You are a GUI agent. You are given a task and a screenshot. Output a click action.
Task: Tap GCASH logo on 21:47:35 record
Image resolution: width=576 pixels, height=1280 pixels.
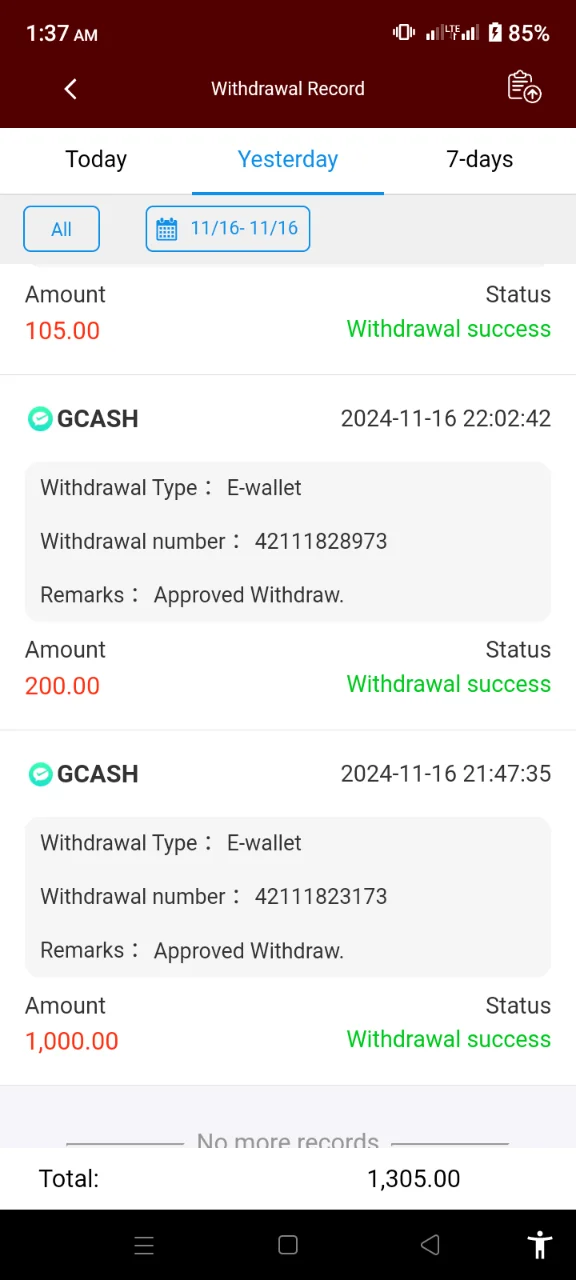coord(40,774)
